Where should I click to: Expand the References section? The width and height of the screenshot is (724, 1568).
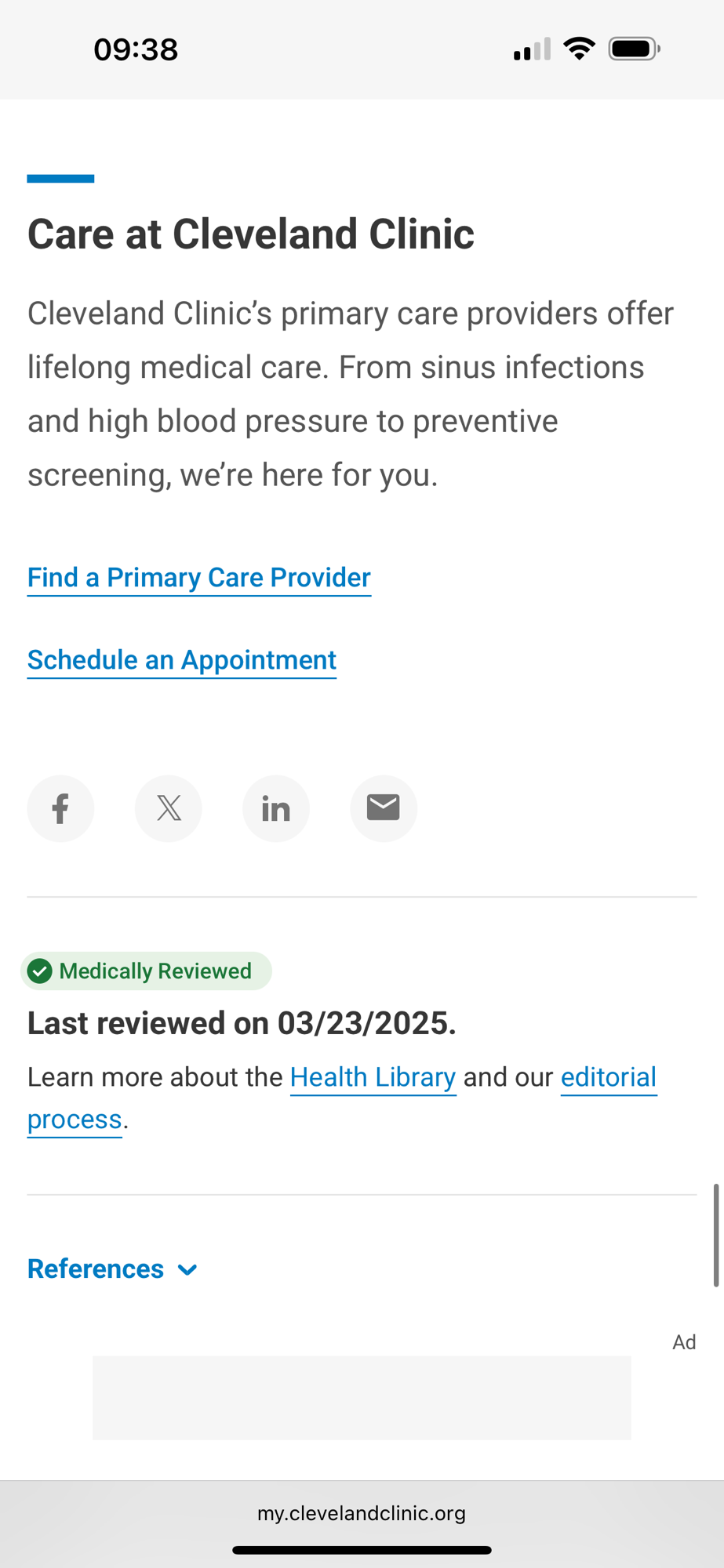coord(96,1269)
